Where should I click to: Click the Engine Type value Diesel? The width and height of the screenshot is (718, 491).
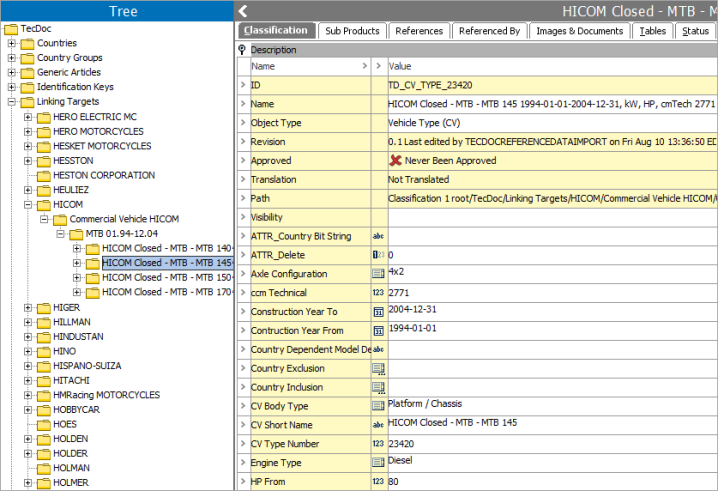click(x=400, y=460)
